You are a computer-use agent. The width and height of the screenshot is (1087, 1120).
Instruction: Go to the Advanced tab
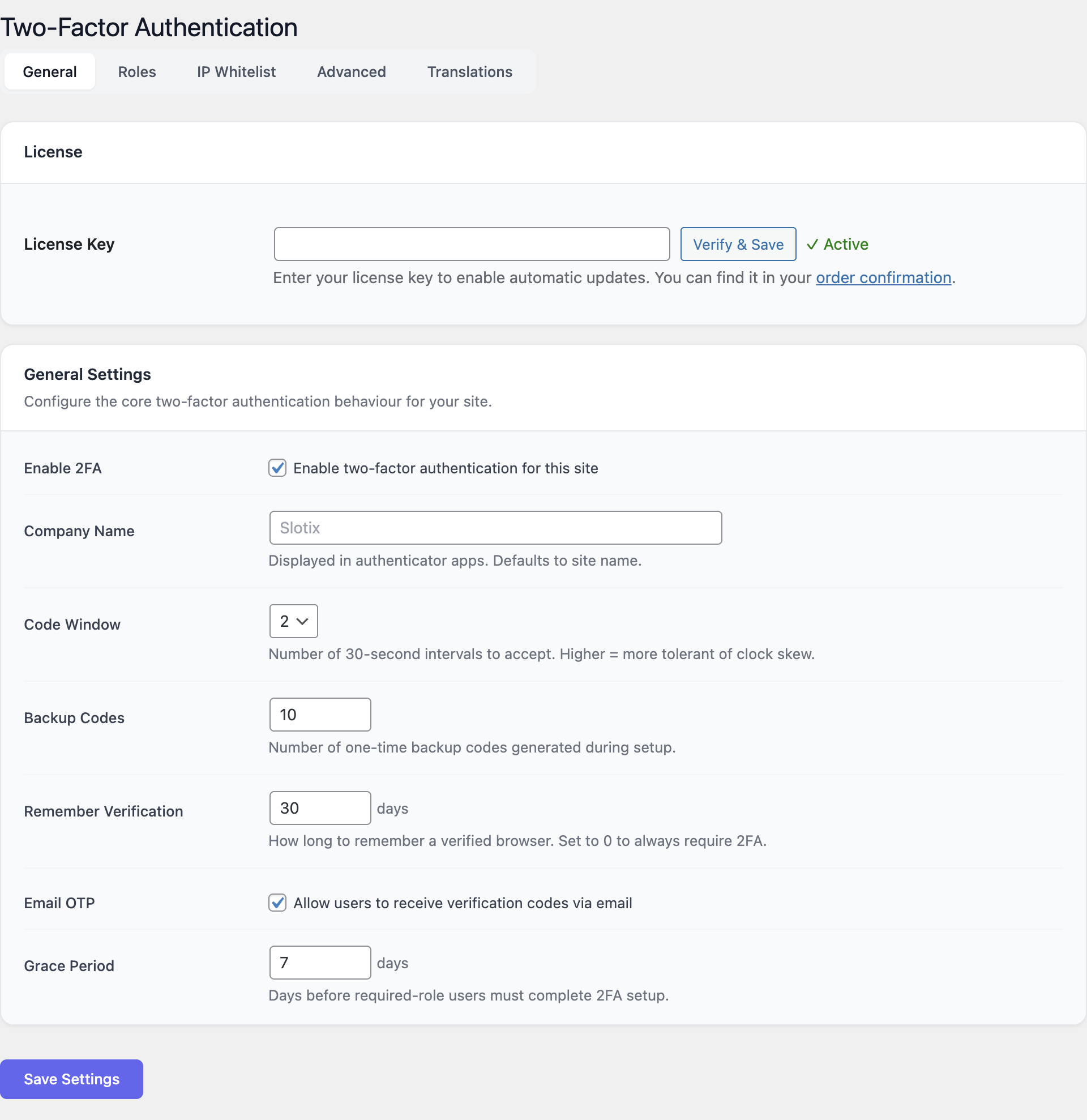(x=351, y=72)
